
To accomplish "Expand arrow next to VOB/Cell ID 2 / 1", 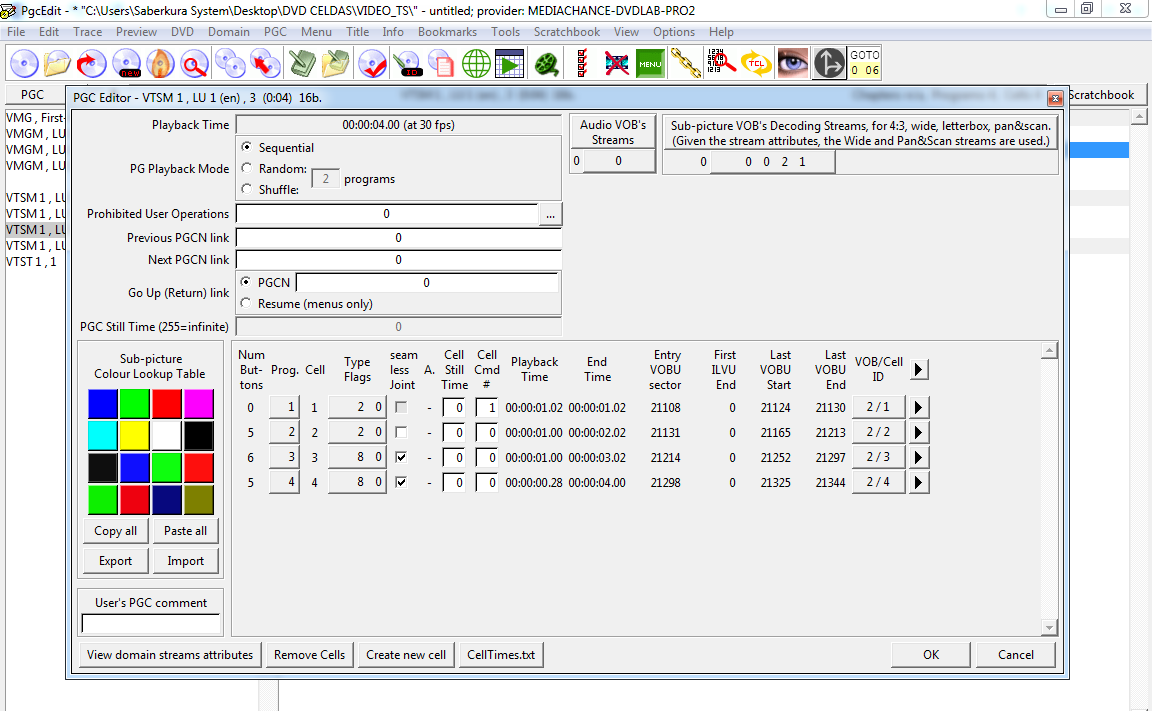I will pyautogui.click(x=920, y=407).
